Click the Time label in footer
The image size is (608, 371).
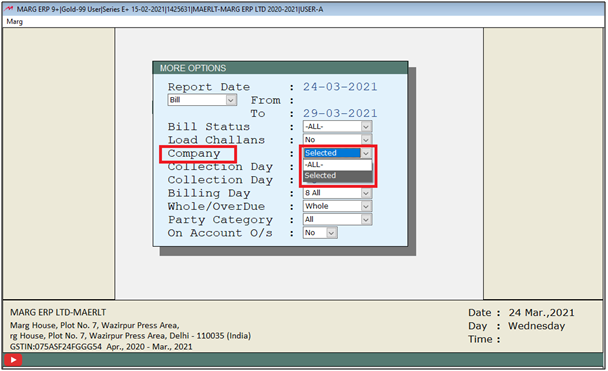pos(480,339)
